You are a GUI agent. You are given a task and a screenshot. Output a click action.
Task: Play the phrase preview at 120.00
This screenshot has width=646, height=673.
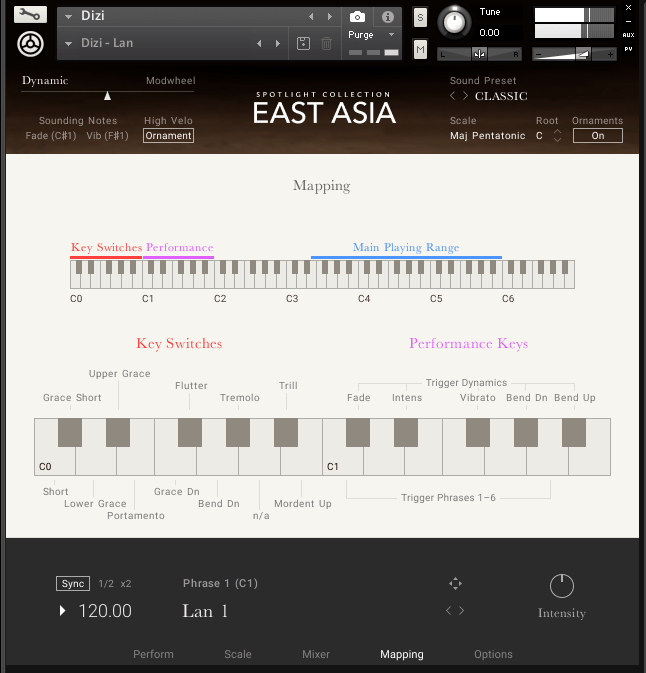63,611
